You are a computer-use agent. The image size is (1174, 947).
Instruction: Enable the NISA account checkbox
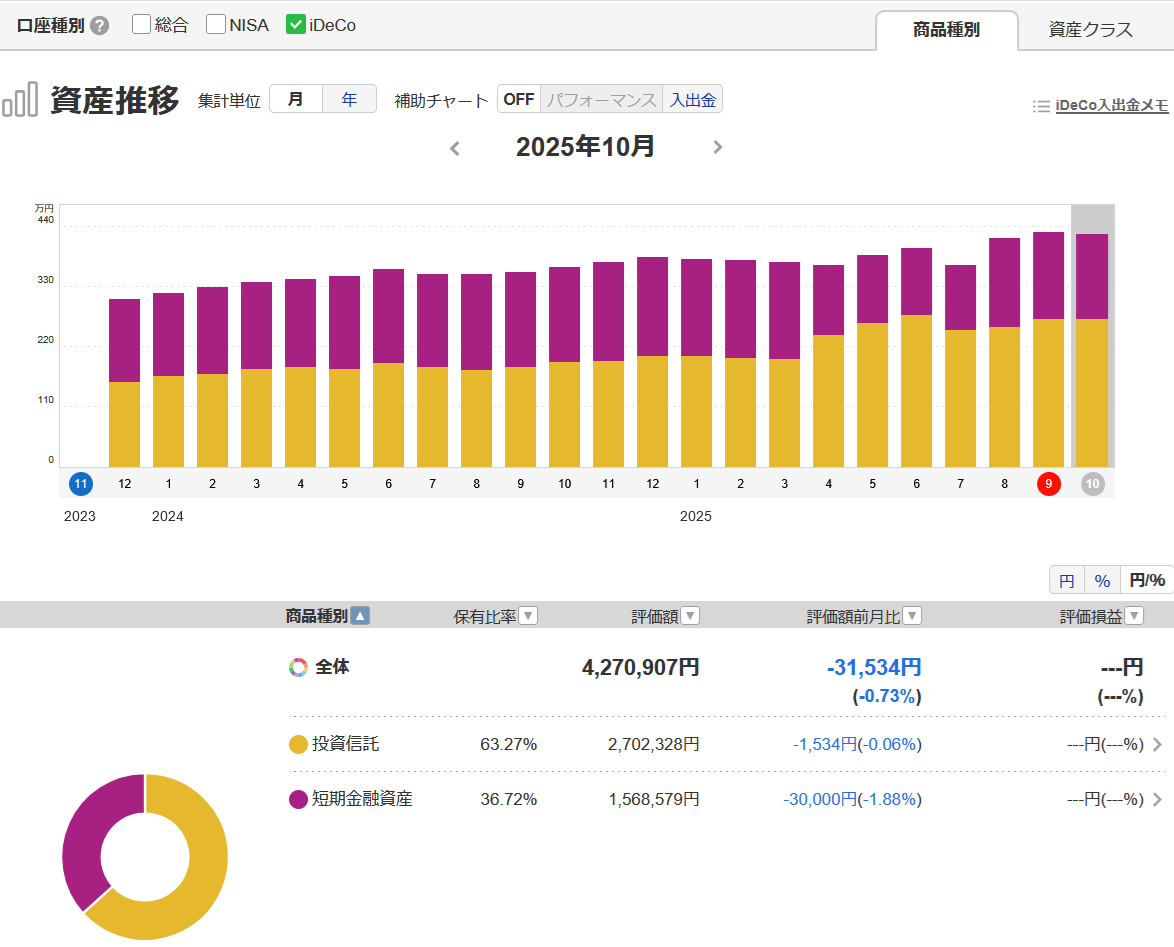[x=216, y=25]
